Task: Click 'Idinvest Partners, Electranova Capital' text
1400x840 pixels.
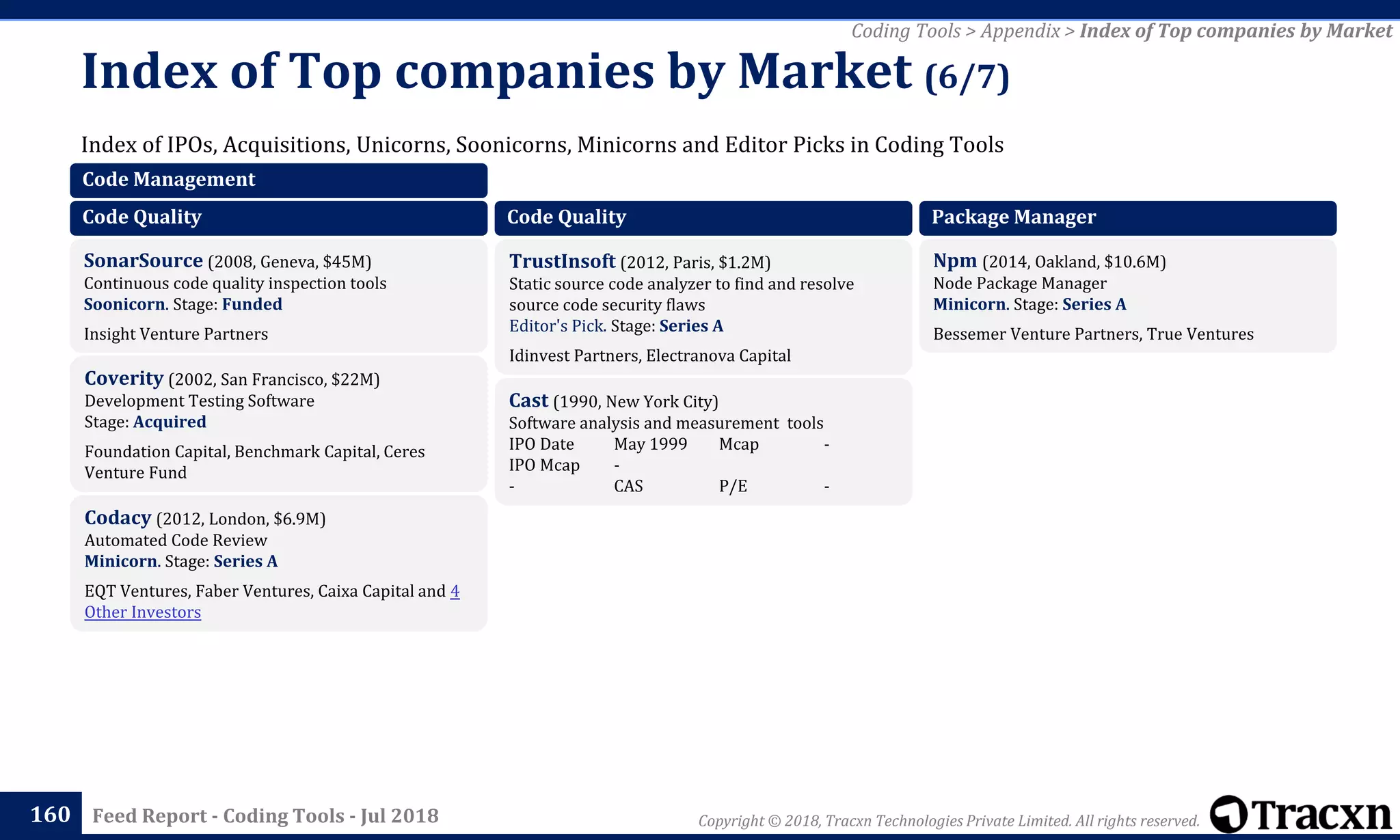Action: 649,356
